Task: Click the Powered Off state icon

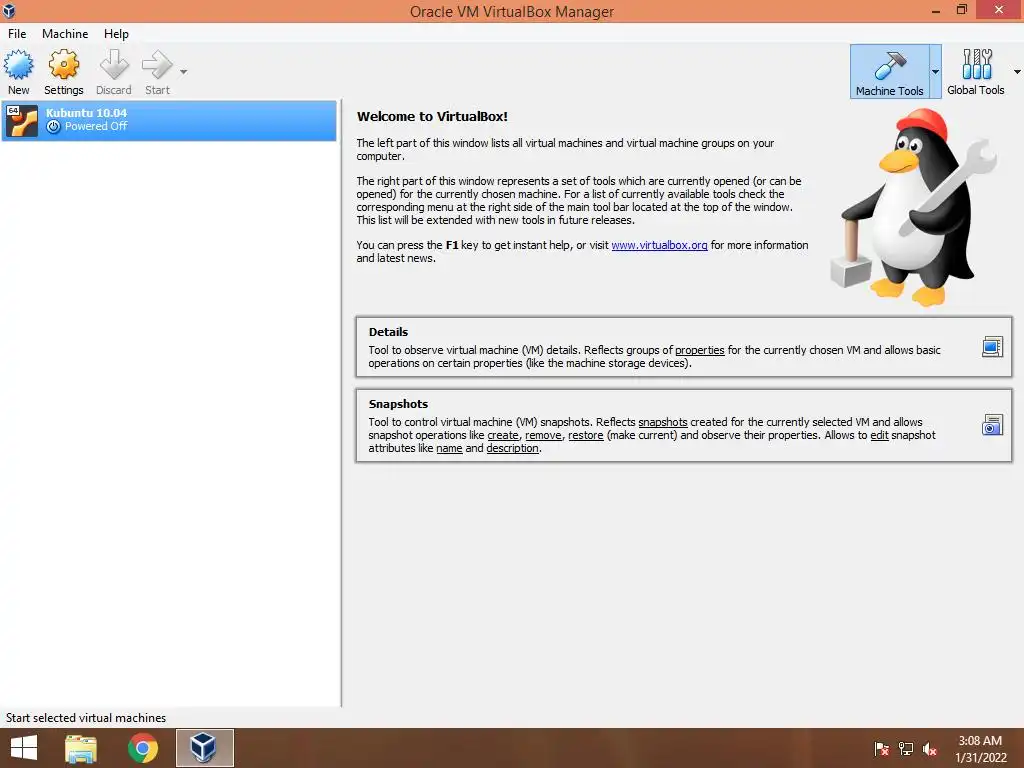Action: pyautogui.click(x=54, y=127)
